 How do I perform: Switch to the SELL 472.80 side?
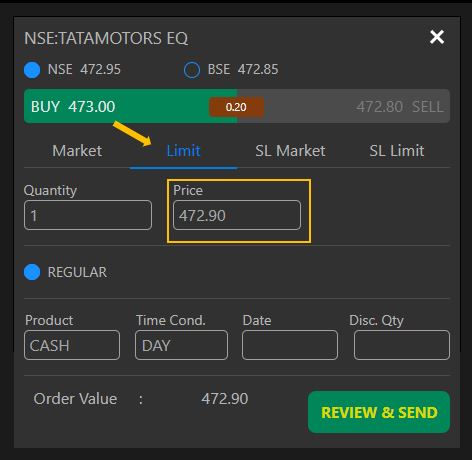click(x=357, y=106)
